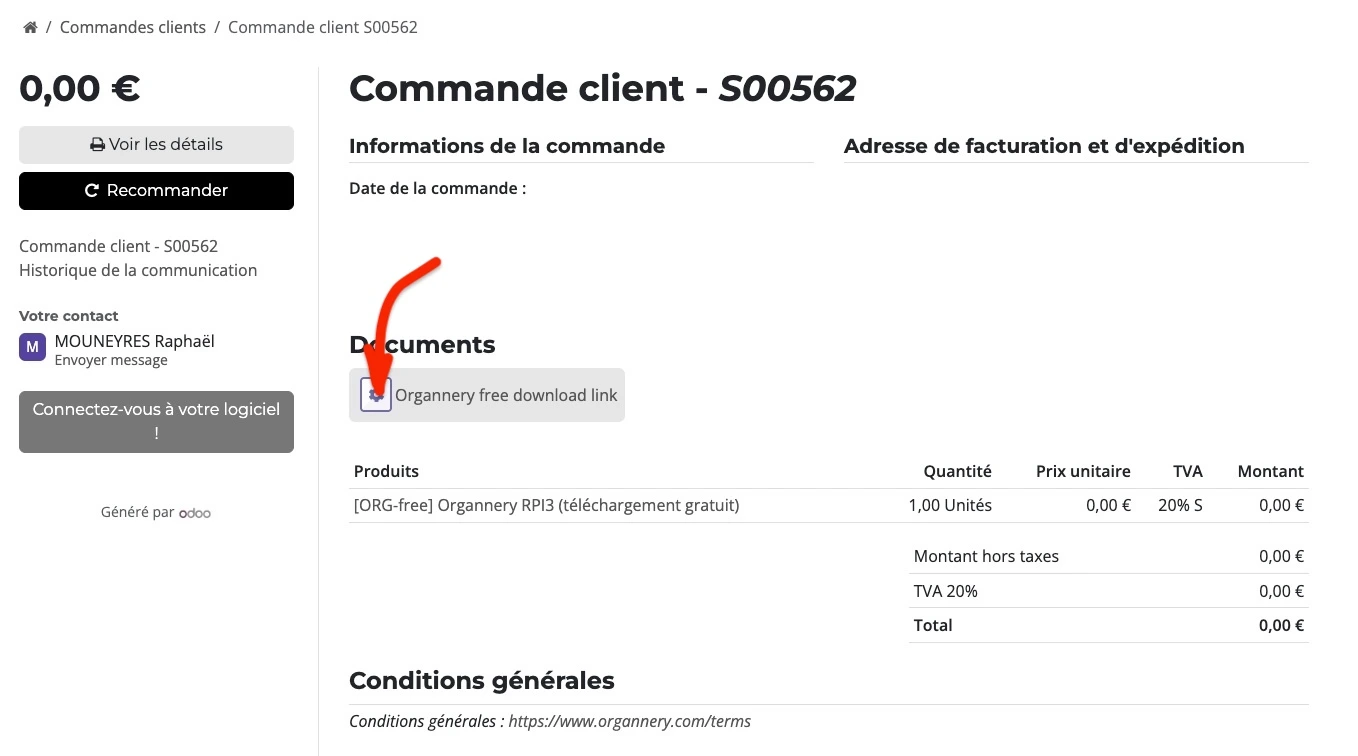
Task: Click the home icon in the breadcrumb
Action: point(31,28)
